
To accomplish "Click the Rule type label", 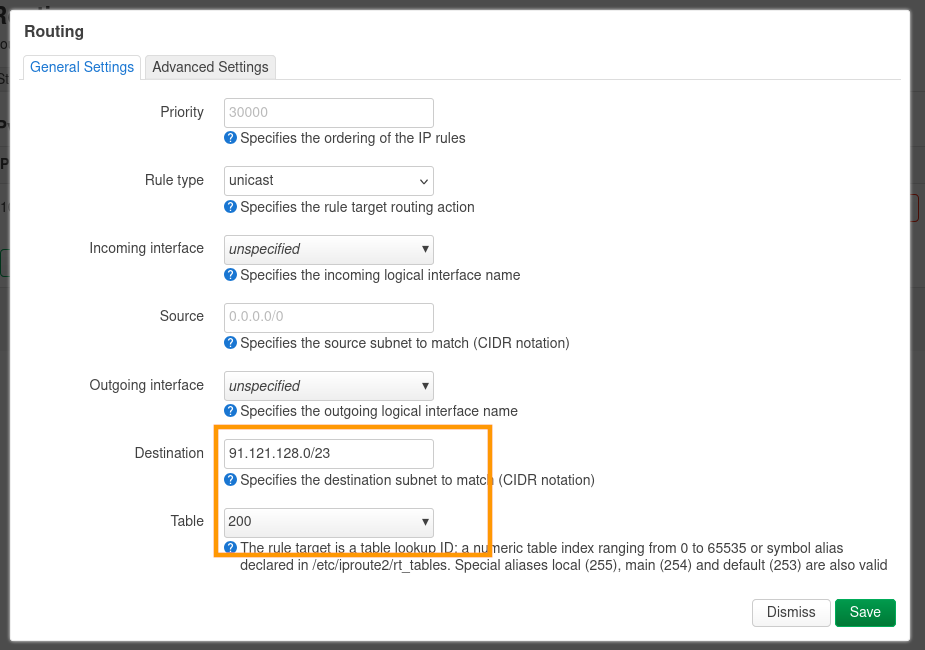I will pos(174,180).
